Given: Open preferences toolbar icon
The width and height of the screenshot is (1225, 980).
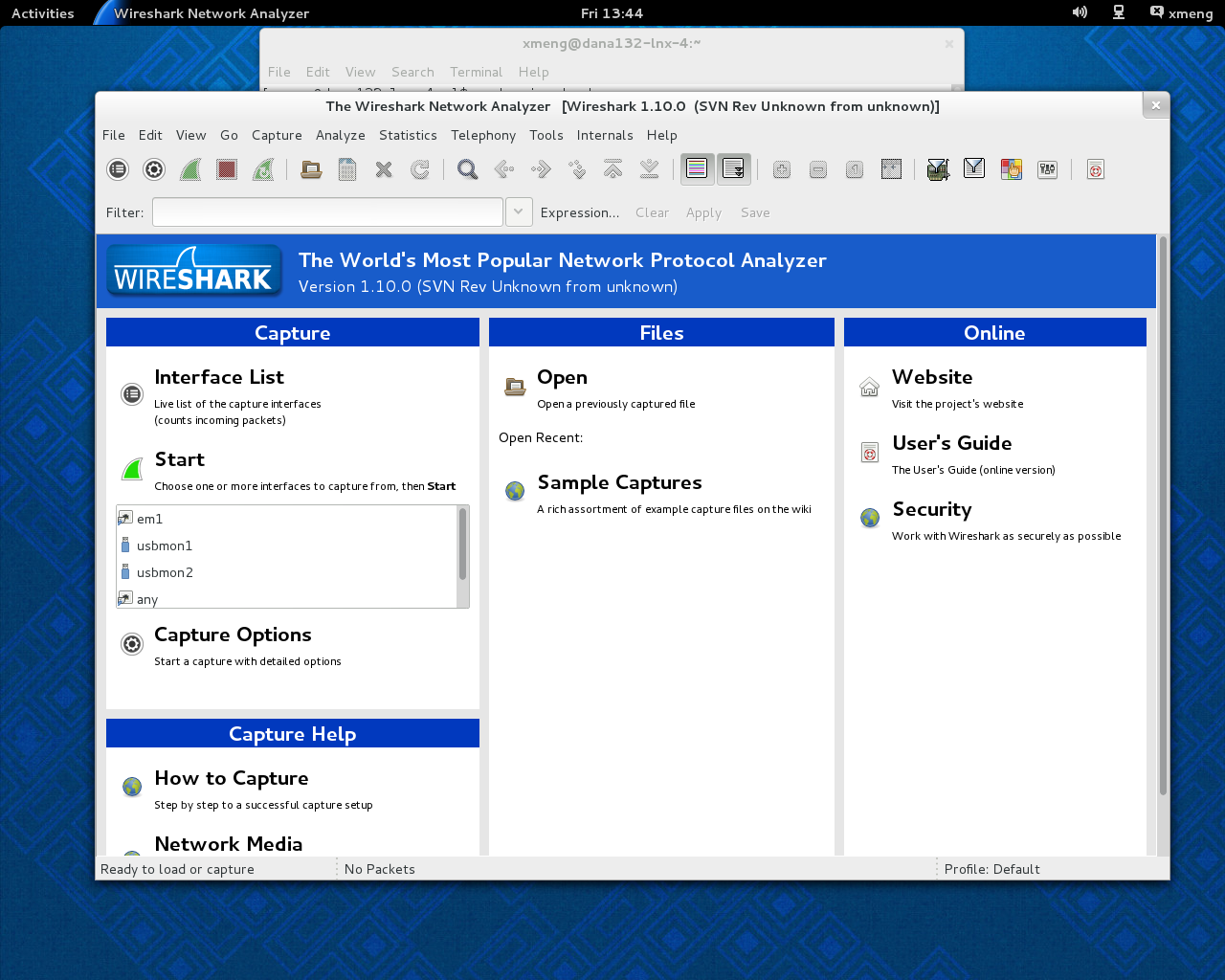Looking at the screenshot, I should pyautogui.click(x=1048, y=169).
